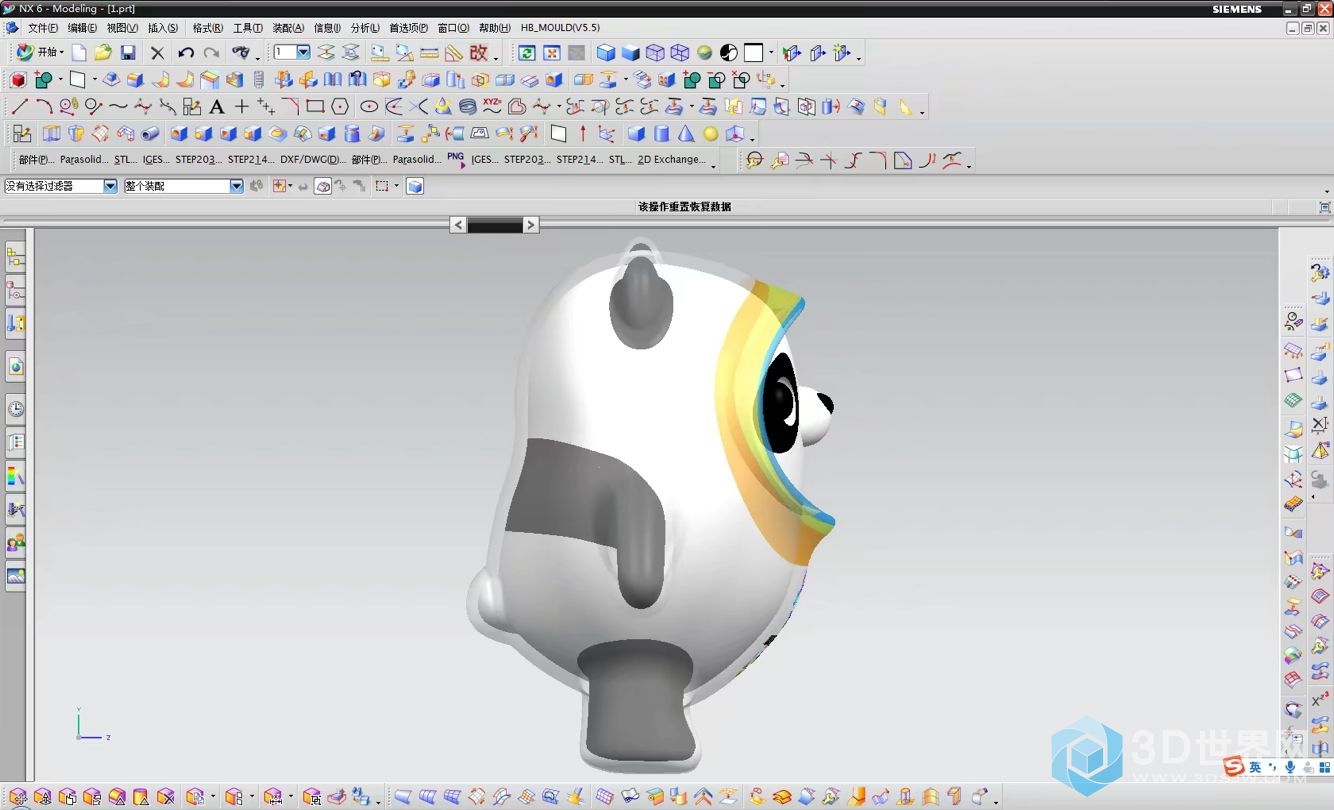The height and width of the screenshot is (810, 1334).
Task: Click the DXF/DWG(D)... button
Action: click(x=313, y=159)
